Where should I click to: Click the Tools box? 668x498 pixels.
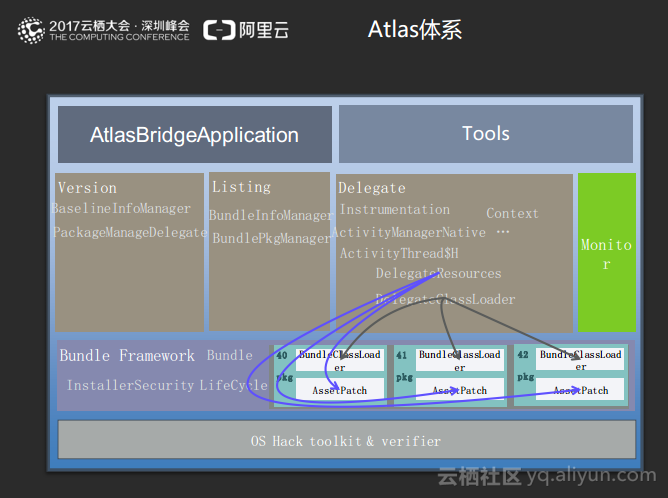(x=486, y=134)
